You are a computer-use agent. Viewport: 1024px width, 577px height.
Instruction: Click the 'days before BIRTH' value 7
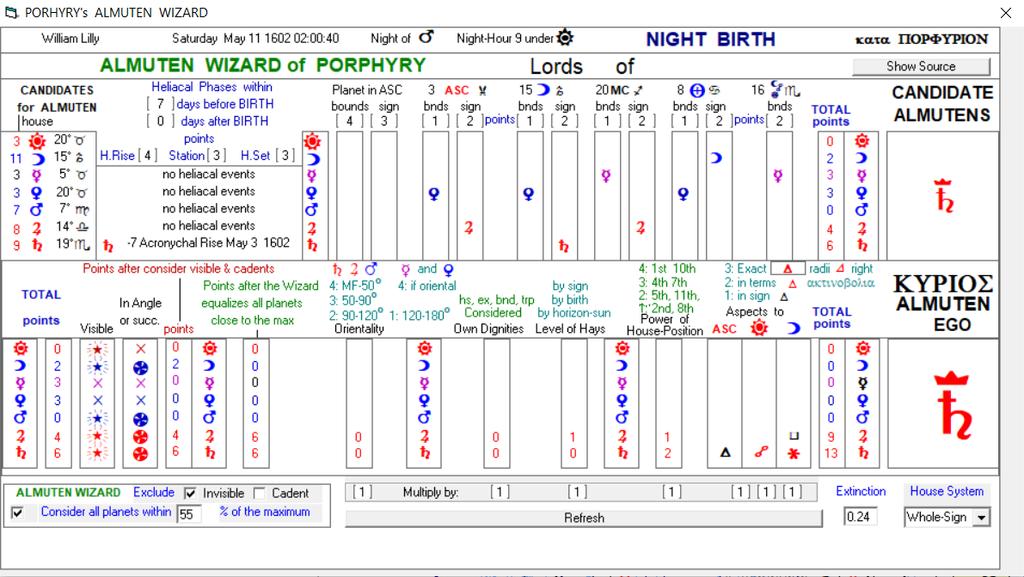point(160,103)
